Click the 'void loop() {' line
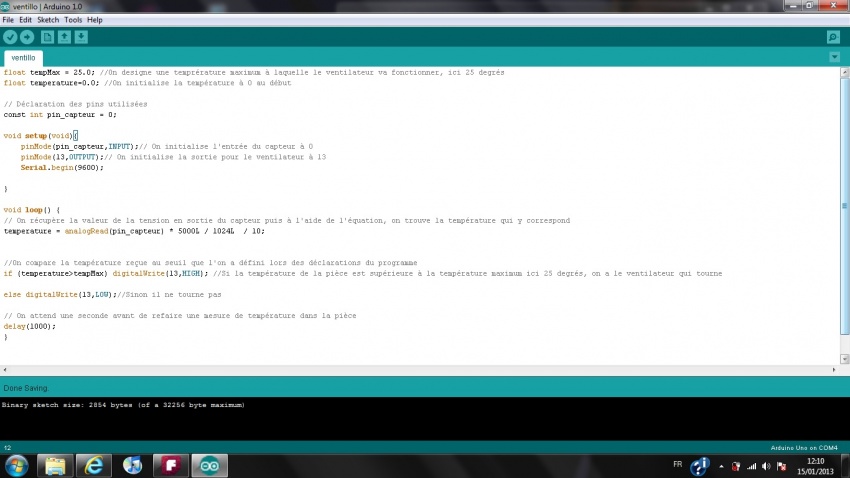Viewport: 850px width, 478px height. pos(31,210)
